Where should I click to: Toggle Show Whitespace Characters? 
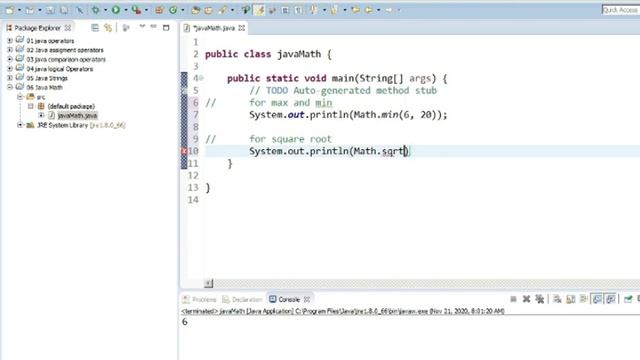click(x=299, y=10)
